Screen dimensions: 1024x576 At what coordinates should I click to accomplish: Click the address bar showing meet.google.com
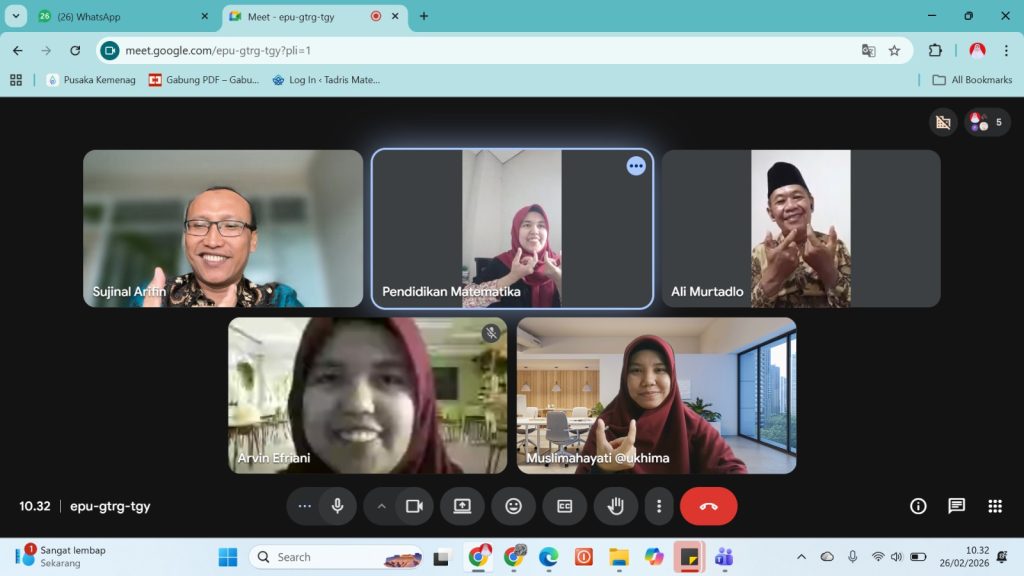480,50
